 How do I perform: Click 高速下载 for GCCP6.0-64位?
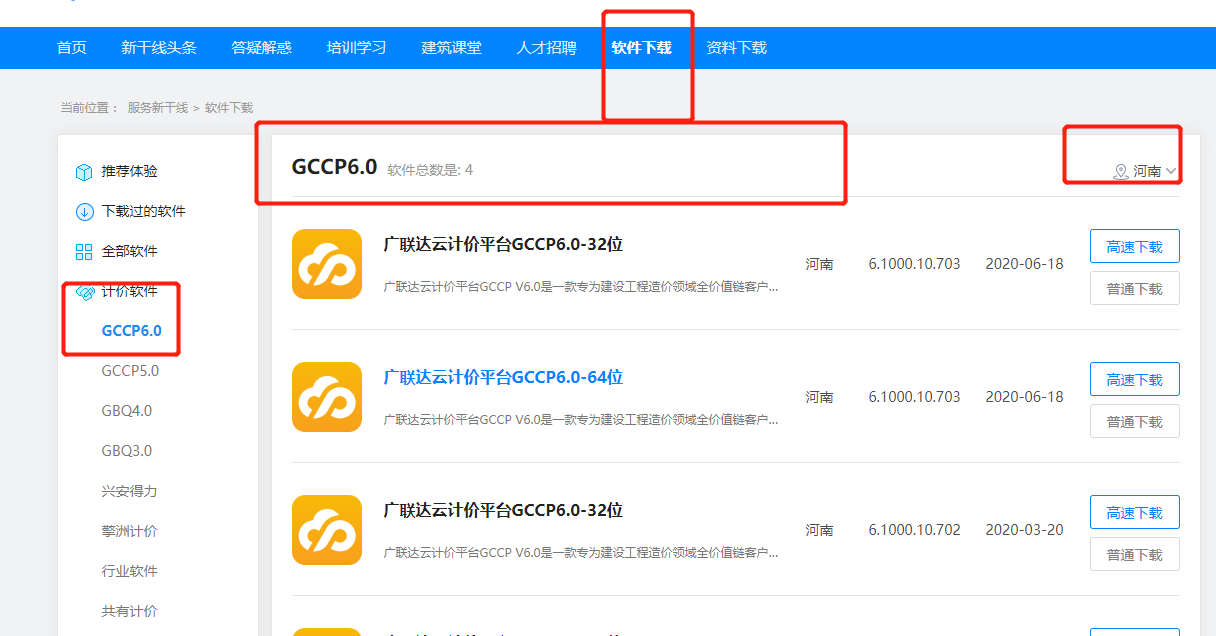click(1134, 378)
